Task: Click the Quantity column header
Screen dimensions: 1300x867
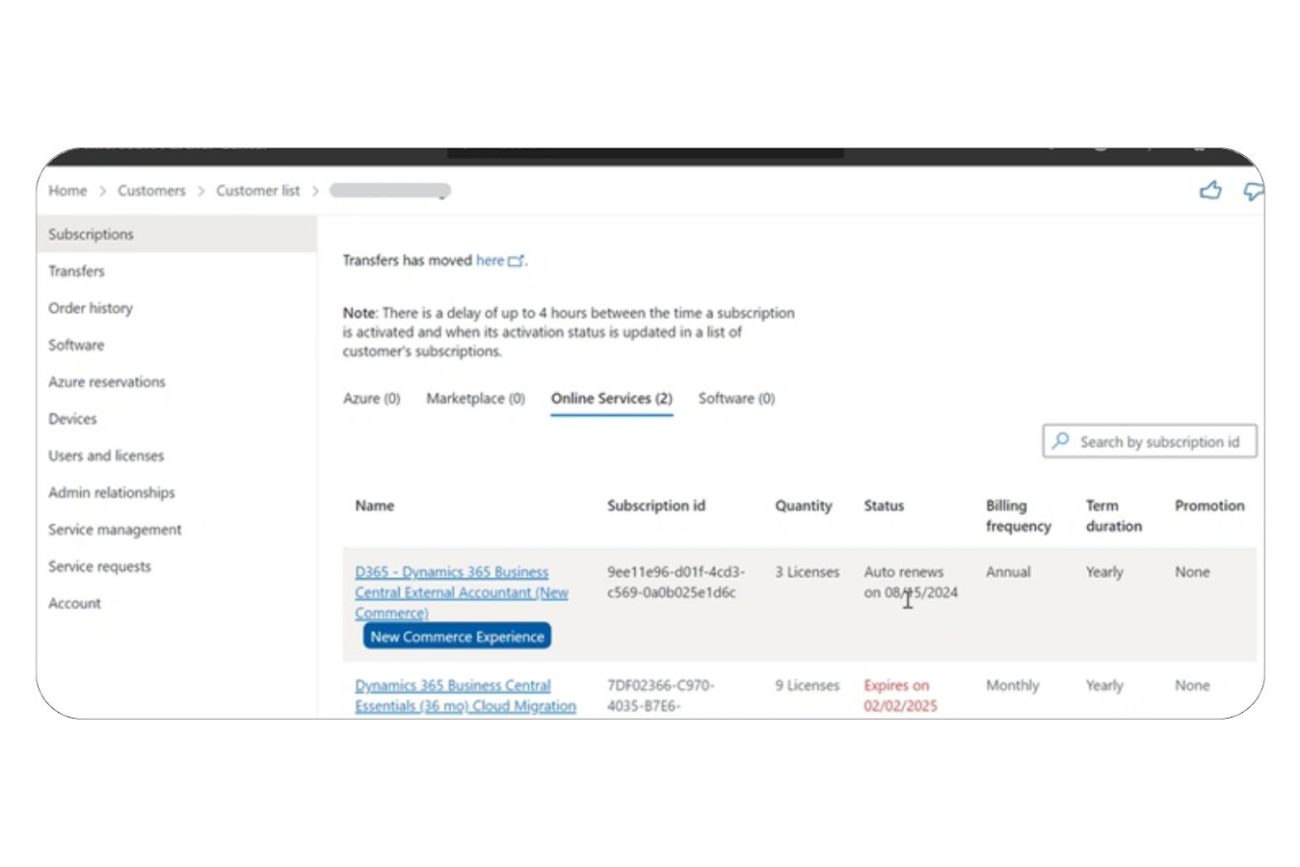Action: 803,506
